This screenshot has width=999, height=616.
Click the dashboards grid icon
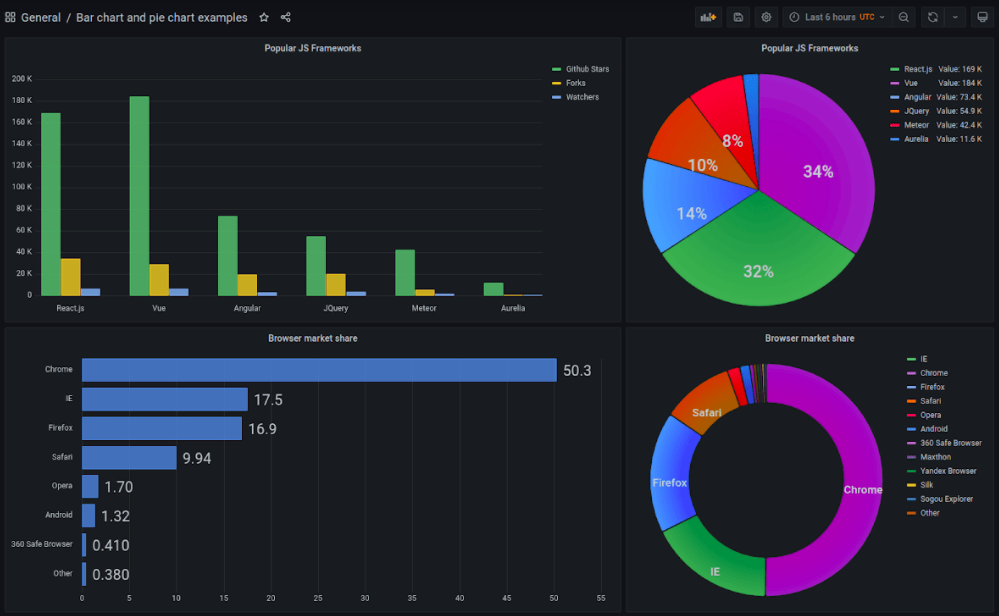11,17
